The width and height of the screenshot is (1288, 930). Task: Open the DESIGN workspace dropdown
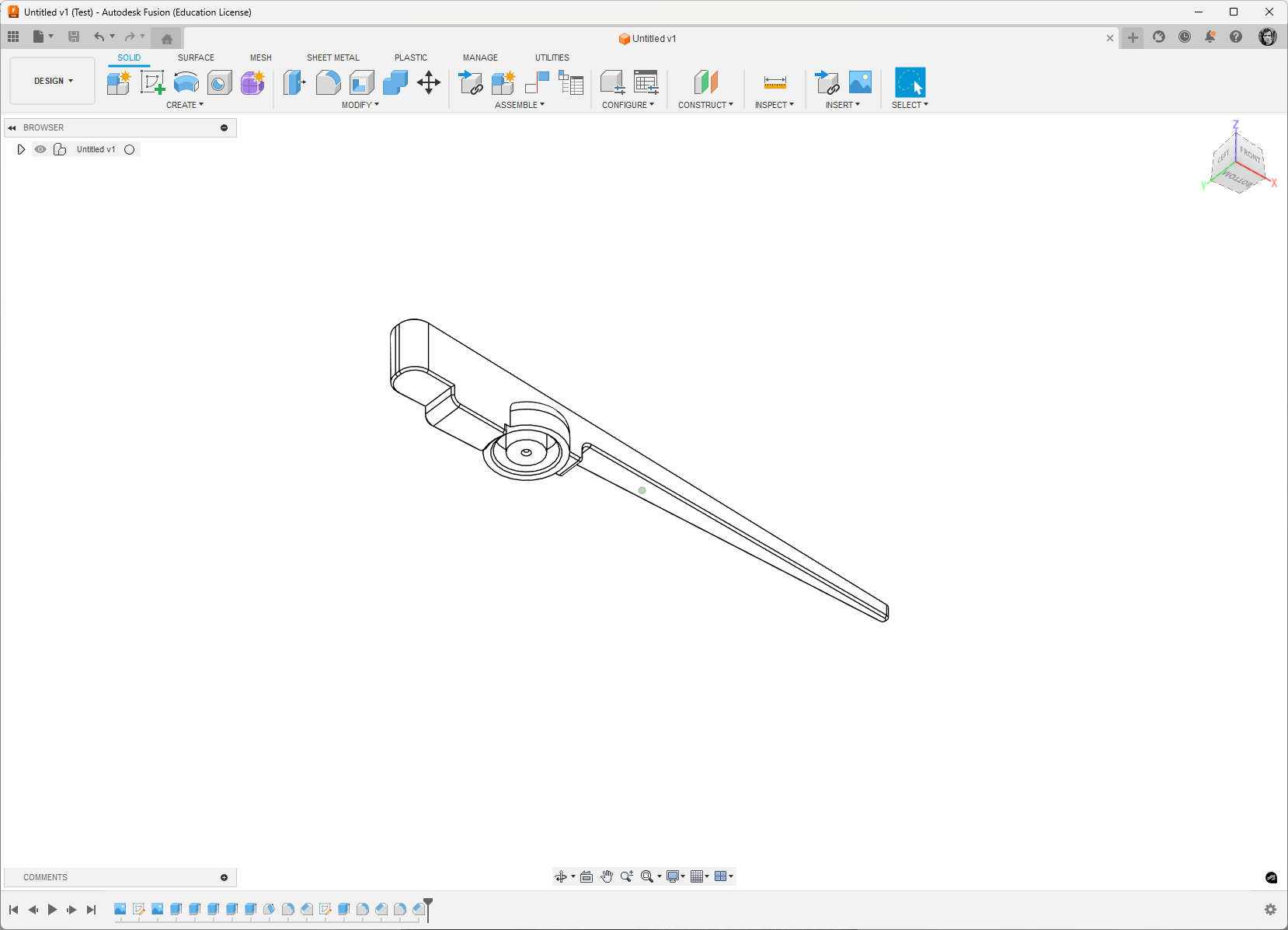pyautogui.click(x=53, y=81)
